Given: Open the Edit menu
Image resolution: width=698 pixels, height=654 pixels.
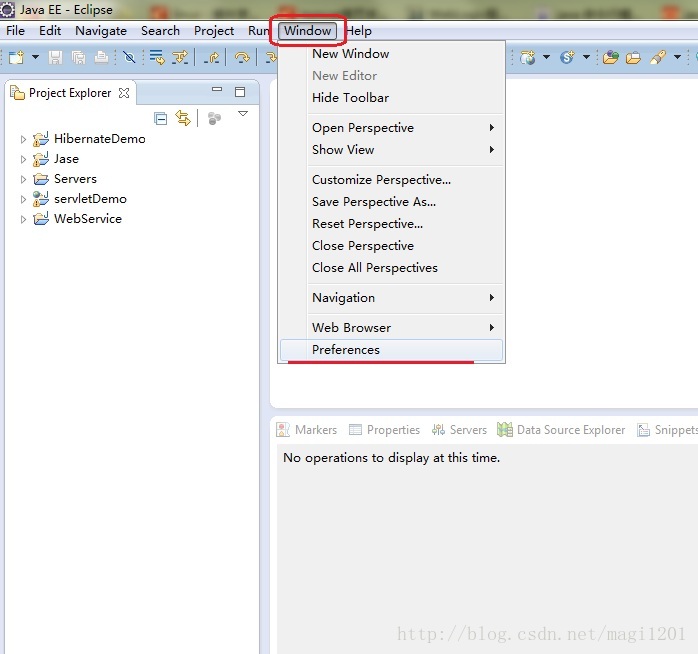Looking at the screenshot, I should (x=50, y=31).
